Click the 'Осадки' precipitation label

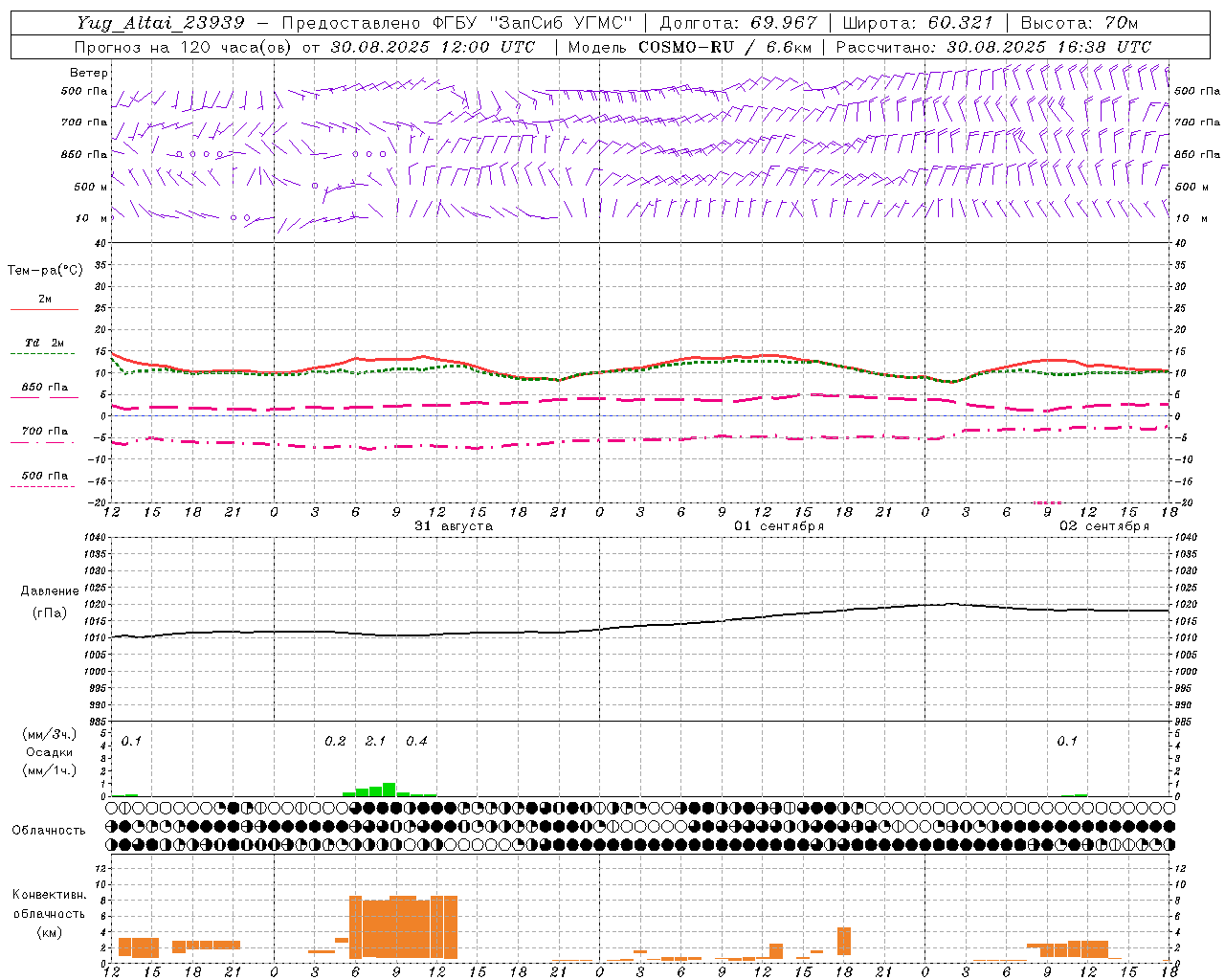click(50, 752)
